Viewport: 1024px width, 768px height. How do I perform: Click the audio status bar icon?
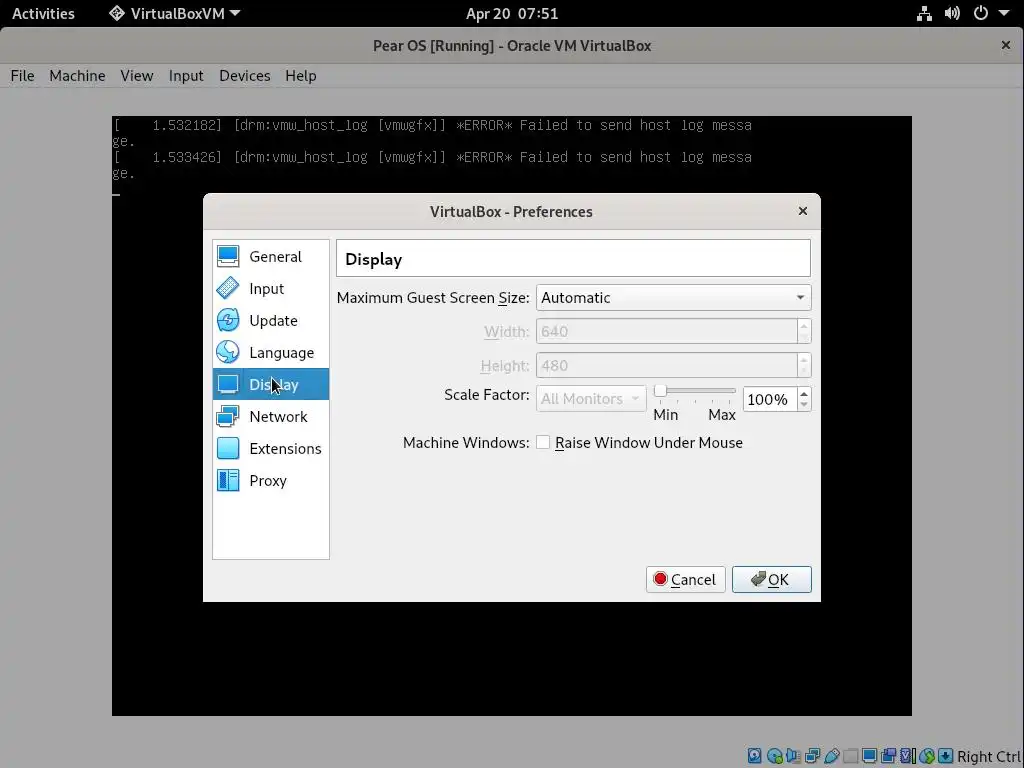793,756
